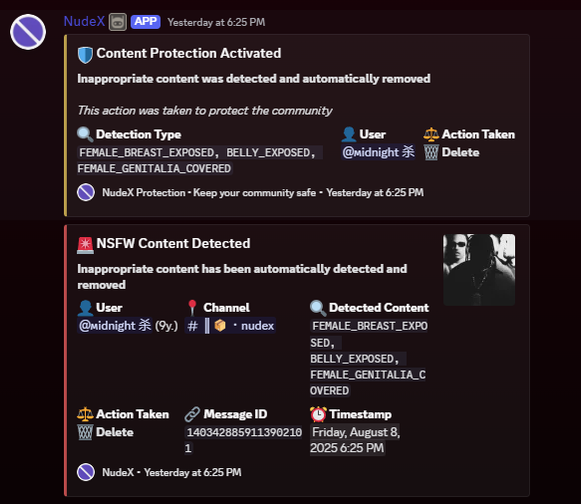Image resolution: width=581 pixels, height=504 pixels.
Task: Click the Friday, August 8, 2025 timestamp value
Action: click(355, 440)
